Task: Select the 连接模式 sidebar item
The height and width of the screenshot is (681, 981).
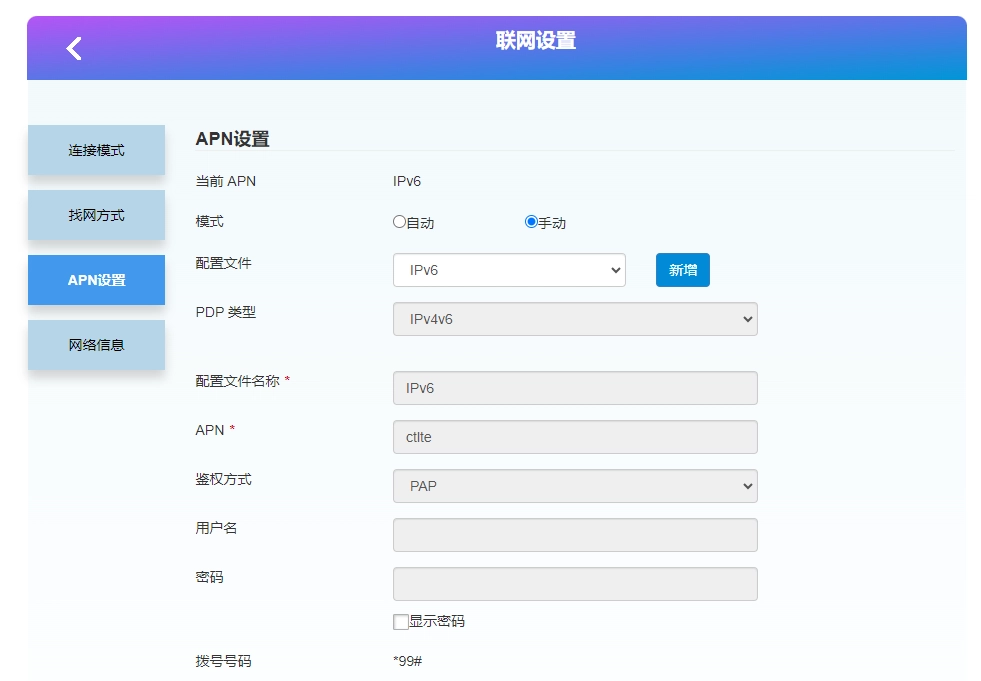Action: (x=96, y=149)
